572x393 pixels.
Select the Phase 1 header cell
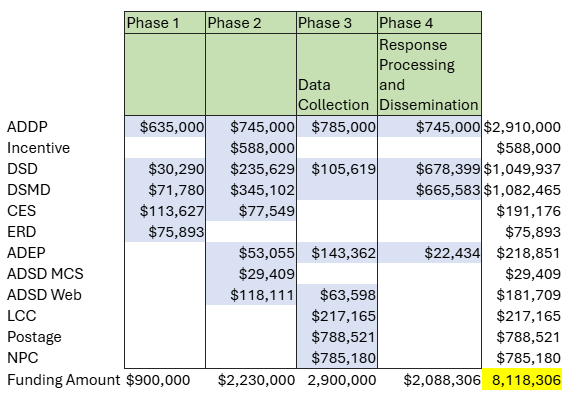pyautogui.click(x=165, y=23)
